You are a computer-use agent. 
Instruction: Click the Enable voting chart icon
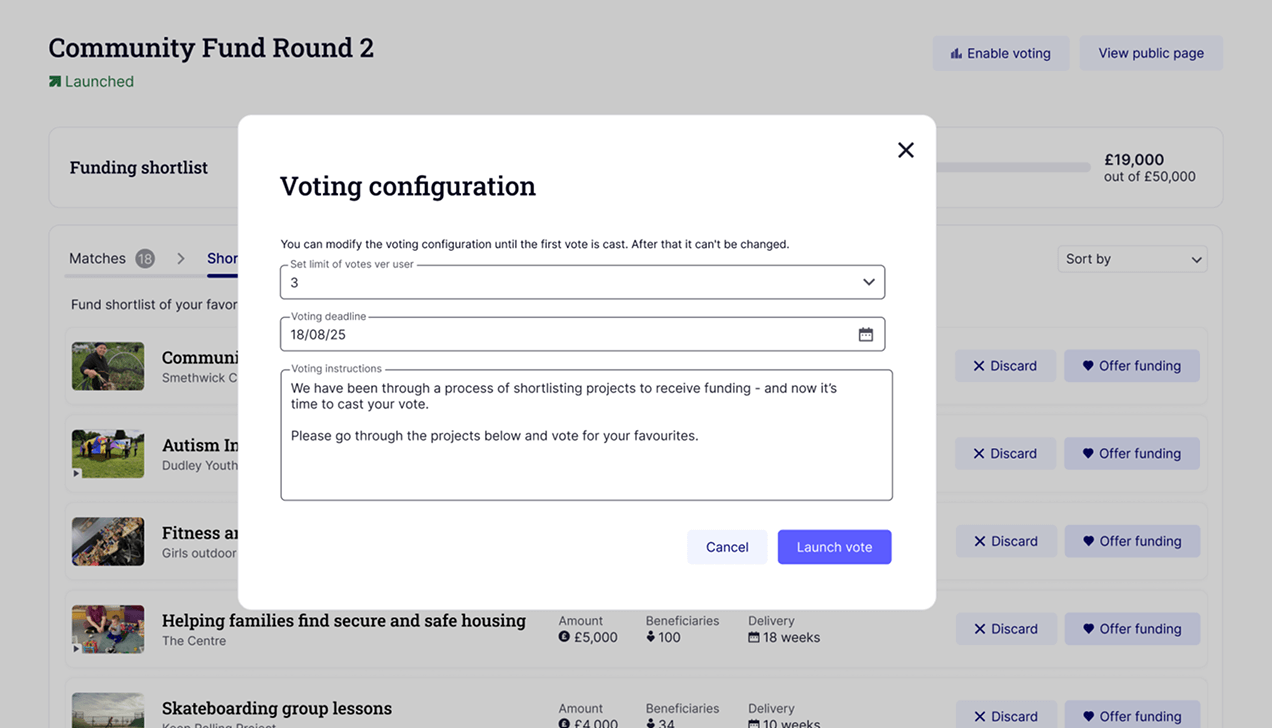[x=956, y=54]
